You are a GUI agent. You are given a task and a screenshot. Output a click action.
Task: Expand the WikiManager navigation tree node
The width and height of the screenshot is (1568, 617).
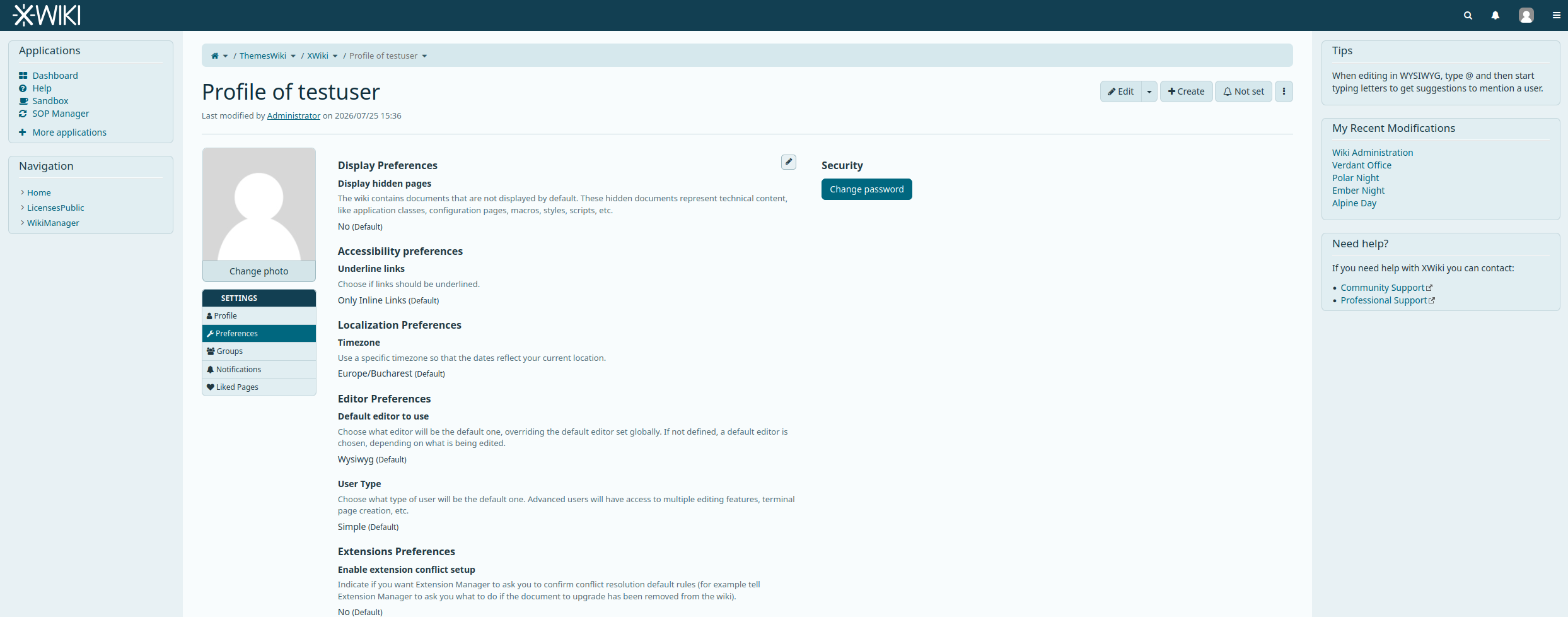[x=23, y=223]
